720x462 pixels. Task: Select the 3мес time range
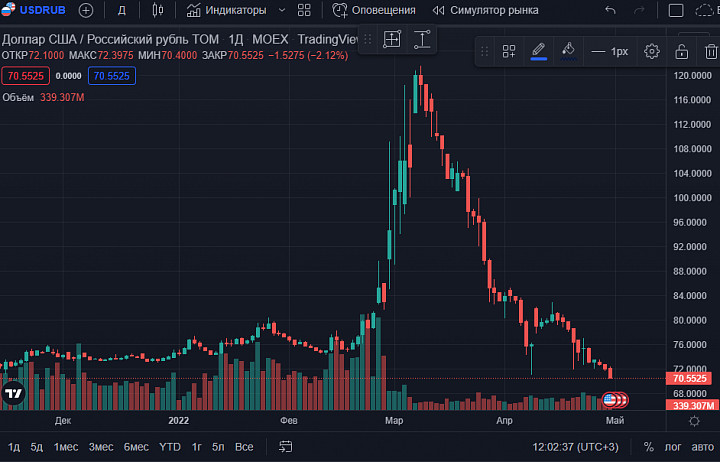point(101,447)
